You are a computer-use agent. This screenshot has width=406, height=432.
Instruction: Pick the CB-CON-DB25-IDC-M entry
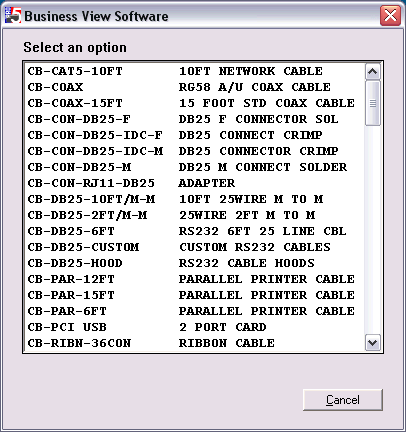pos(194,151)
